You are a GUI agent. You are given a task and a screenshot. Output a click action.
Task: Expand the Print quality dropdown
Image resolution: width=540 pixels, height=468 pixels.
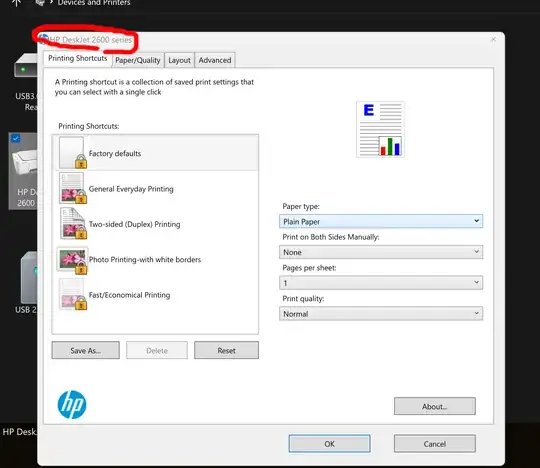tap(381, 314)
